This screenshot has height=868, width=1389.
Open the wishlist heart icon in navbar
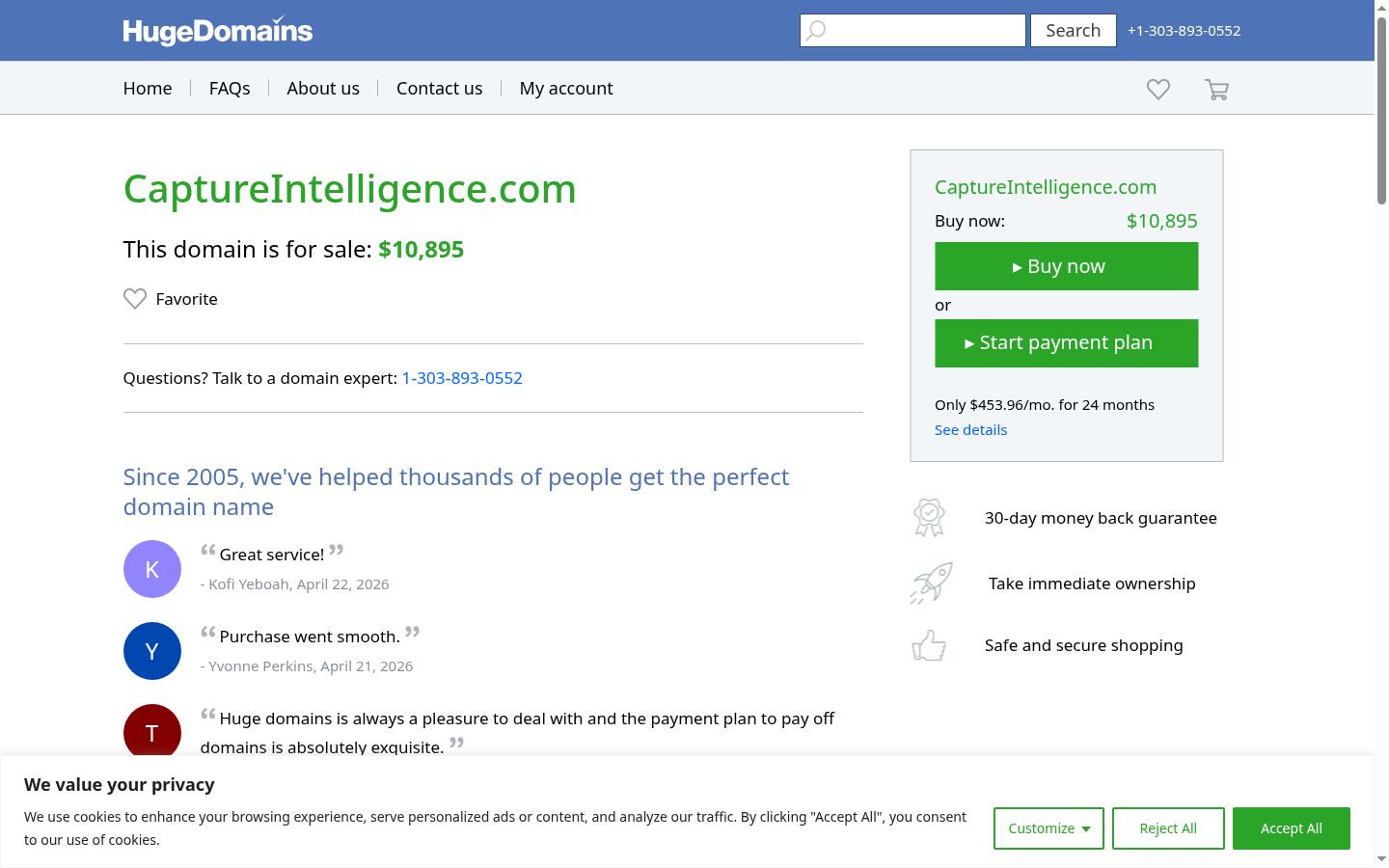[x=1158, y=89]
